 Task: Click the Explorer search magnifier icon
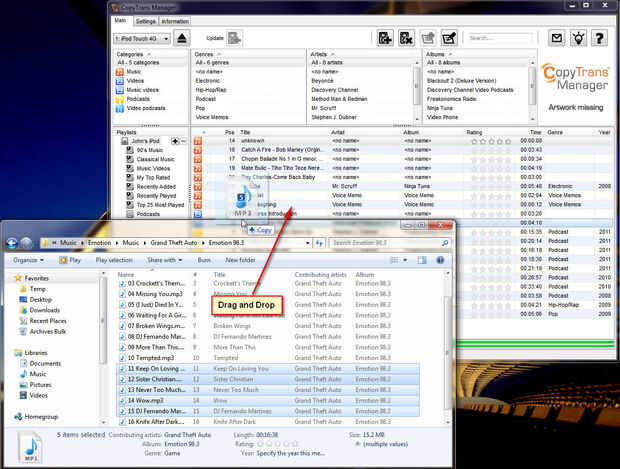445,243
